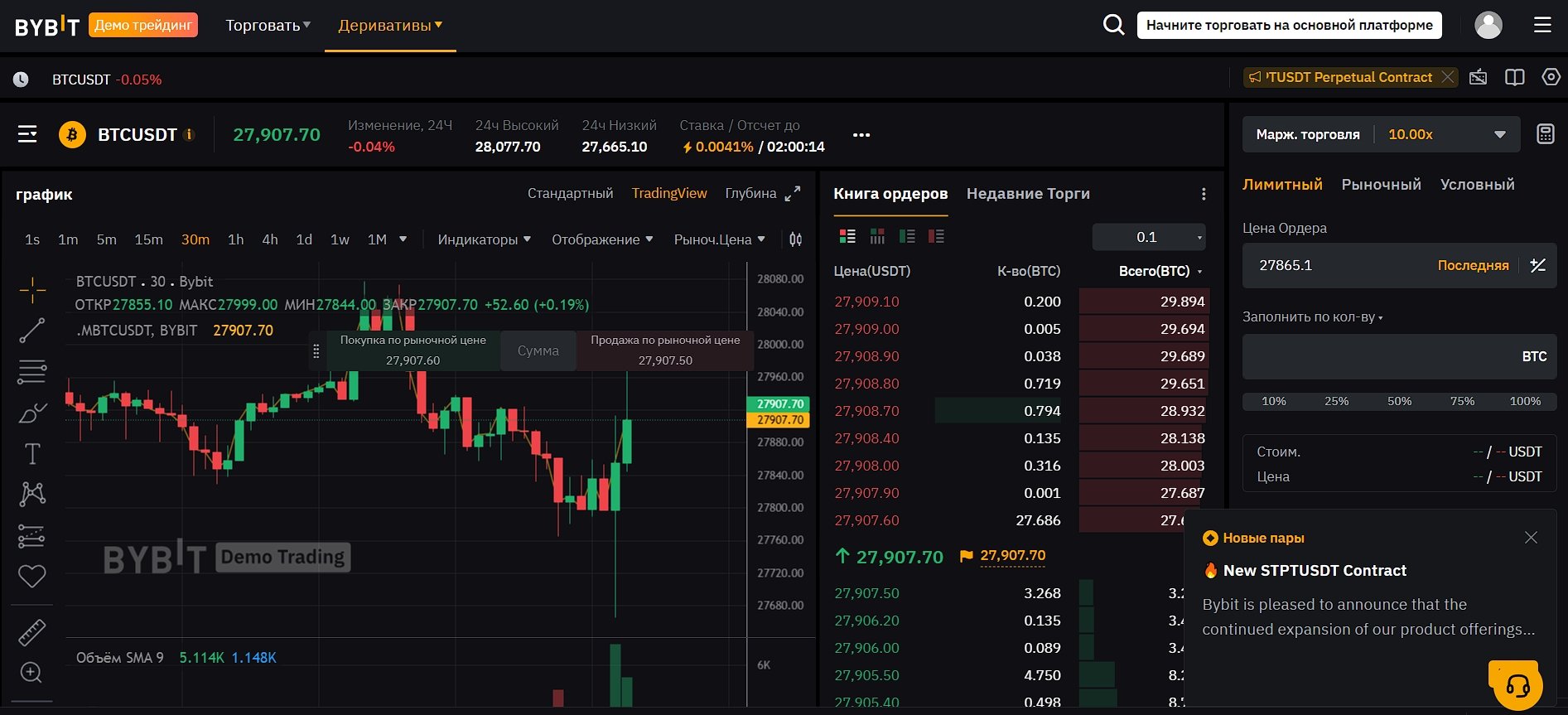Open the Всего(BTC) column dropdown

click(x=1160, y=271)
